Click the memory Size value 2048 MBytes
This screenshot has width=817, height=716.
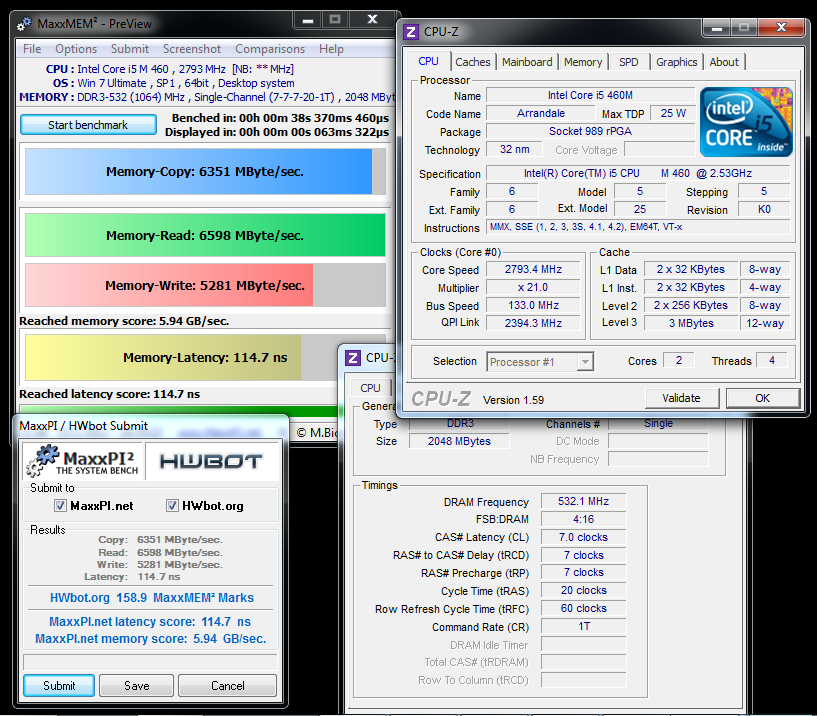[x=459, y=441]
